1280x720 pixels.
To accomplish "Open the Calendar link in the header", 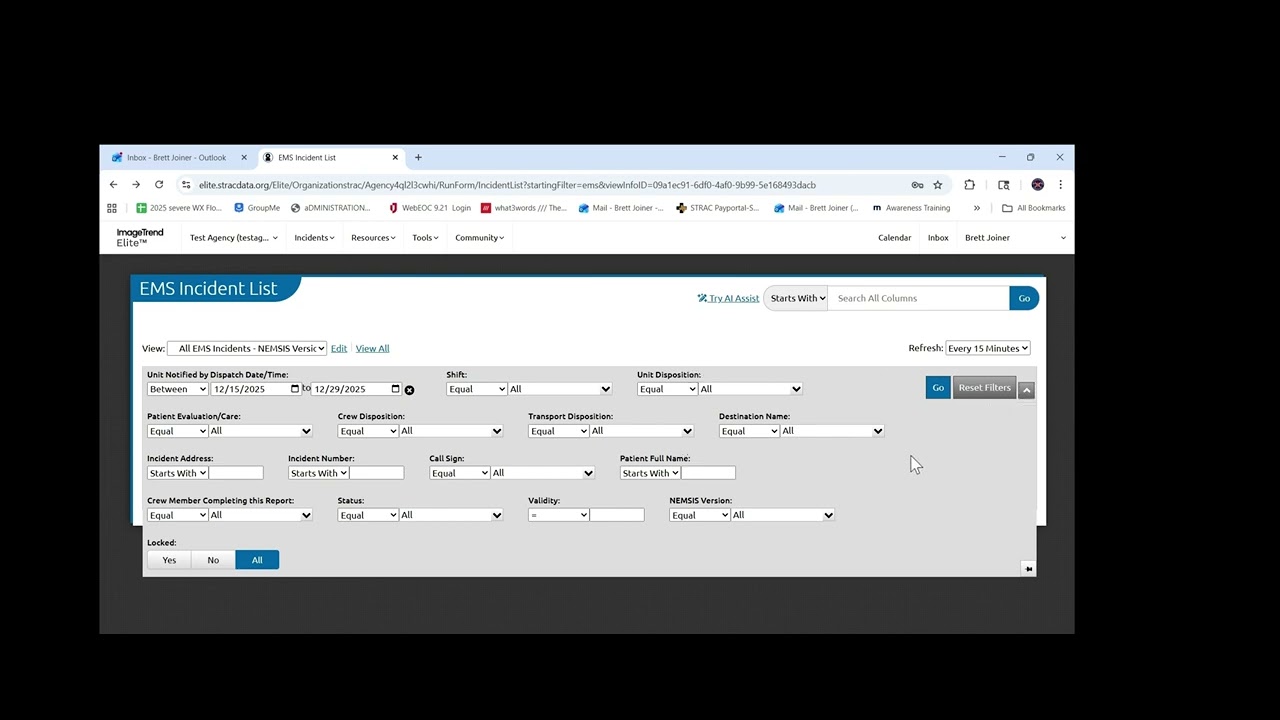I will [x=894, y=238].
